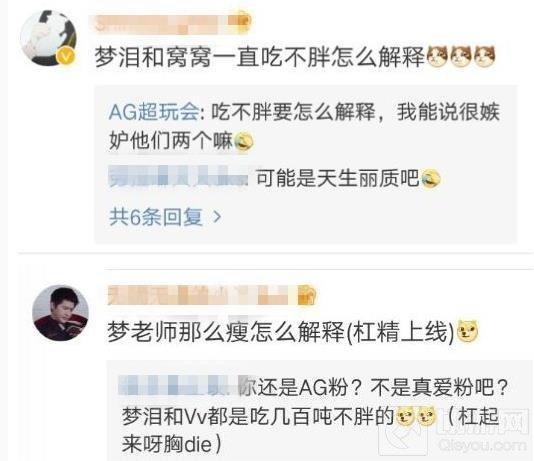The height and width of the screenshot is (461, 534).
Task: Click the doge emoji after 杠精上线
Action: pyautogui.click(x=468, y=331)
